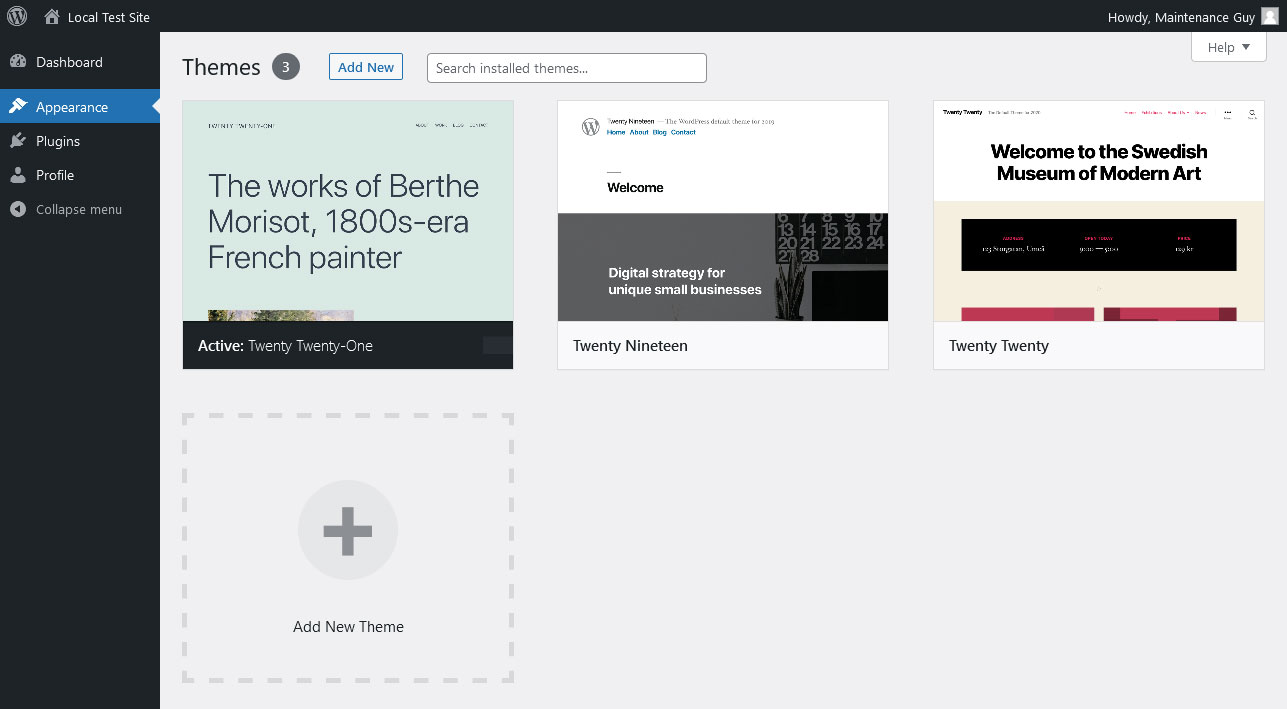Click the WordPress logo in admin bar

(x=17, y=16)
